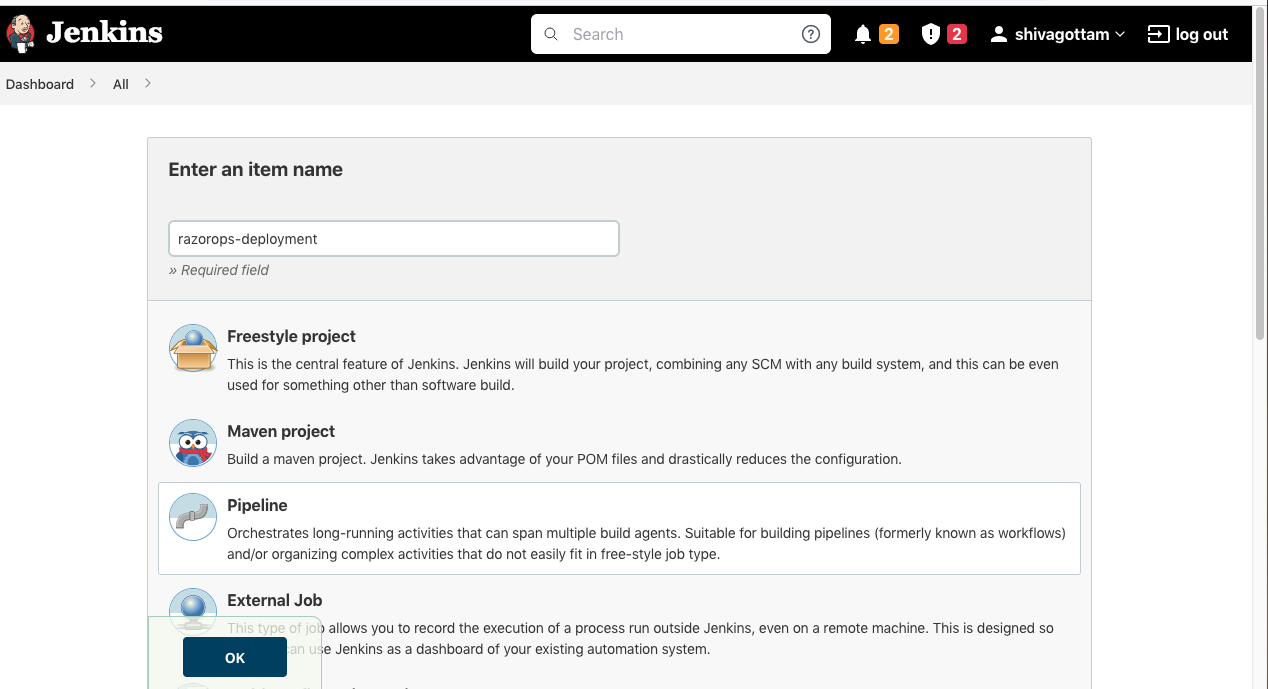Choose the Pipeline title text
This screenshot has width=1268, height=689.
click(x=257, y=506)
